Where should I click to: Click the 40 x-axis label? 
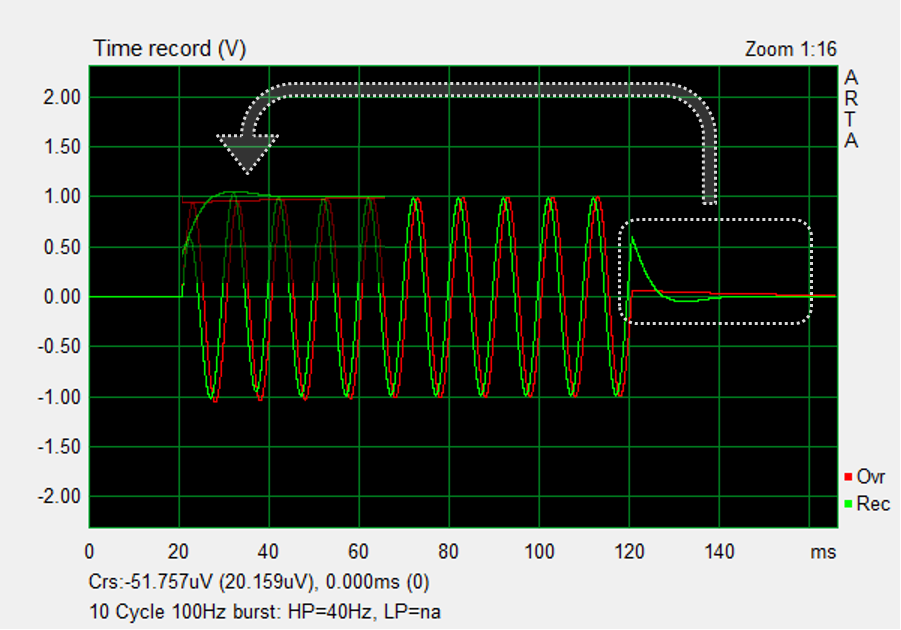pos(268,552)
